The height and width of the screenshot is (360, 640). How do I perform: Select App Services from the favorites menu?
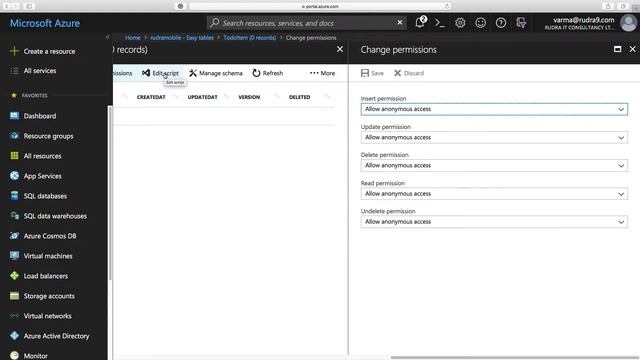pyautogui.click(x=42, y=176)
